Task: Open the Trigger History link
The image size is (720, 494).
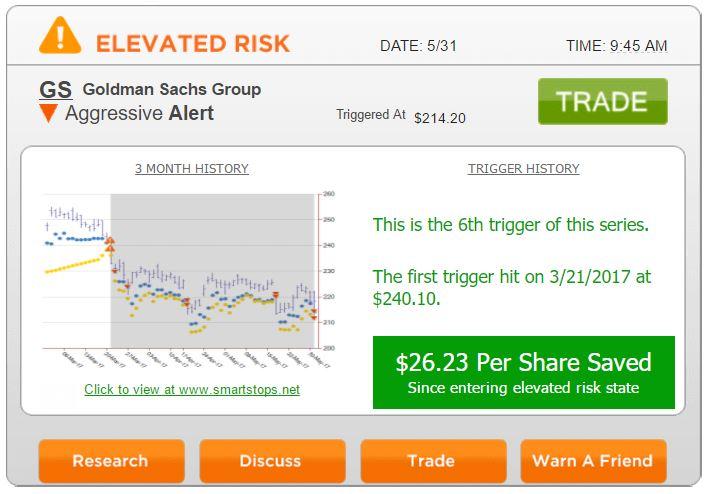Action: [x=523, y=169]
